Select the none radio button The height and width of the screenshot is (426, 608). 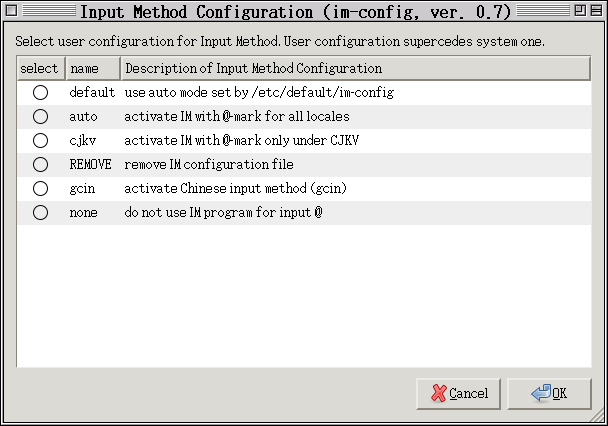[41, 212]
